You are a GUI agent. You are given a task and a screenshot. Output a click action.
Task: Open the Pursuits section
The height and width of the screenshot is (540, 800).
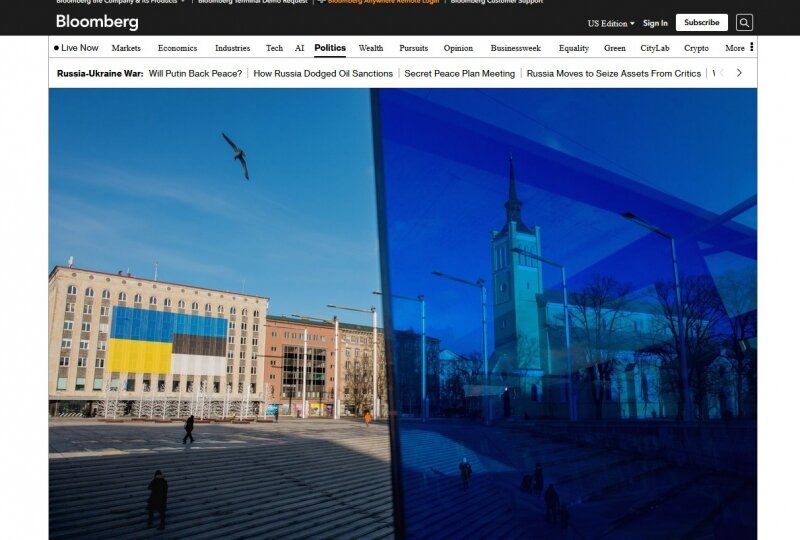point(413,48)
